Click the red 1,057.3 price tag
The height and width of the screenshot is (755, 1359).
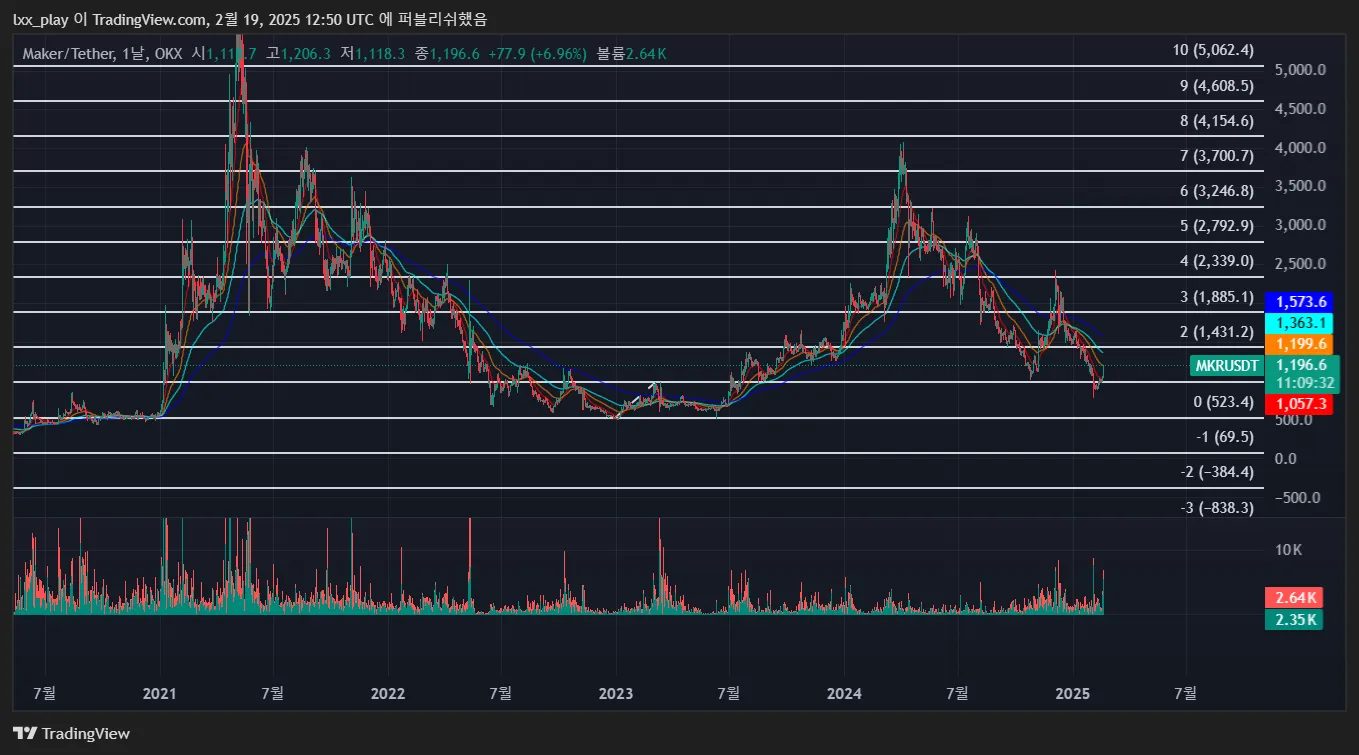tap(1301, 404)
